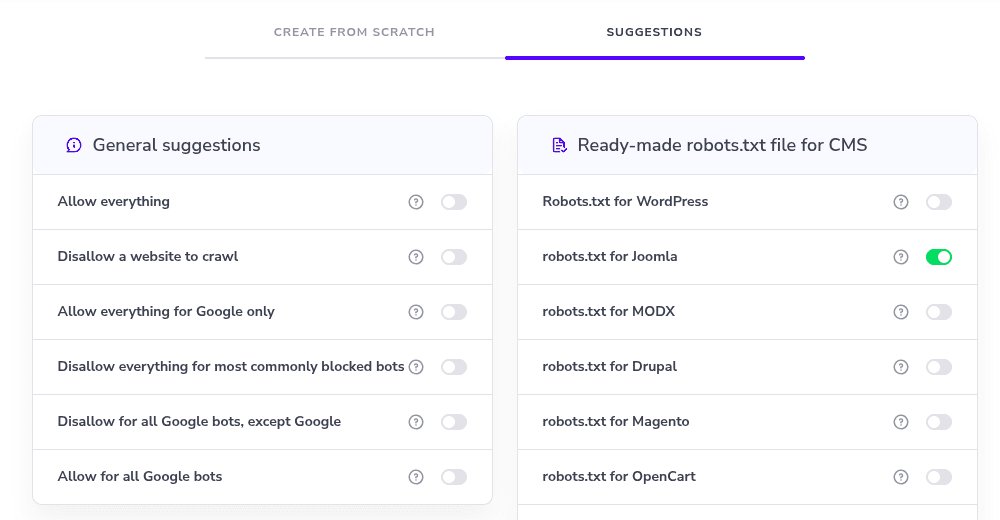Show help tooltip for robots.txt for Joomla
Screen dimensions: 1000x520
pos(901,257)
